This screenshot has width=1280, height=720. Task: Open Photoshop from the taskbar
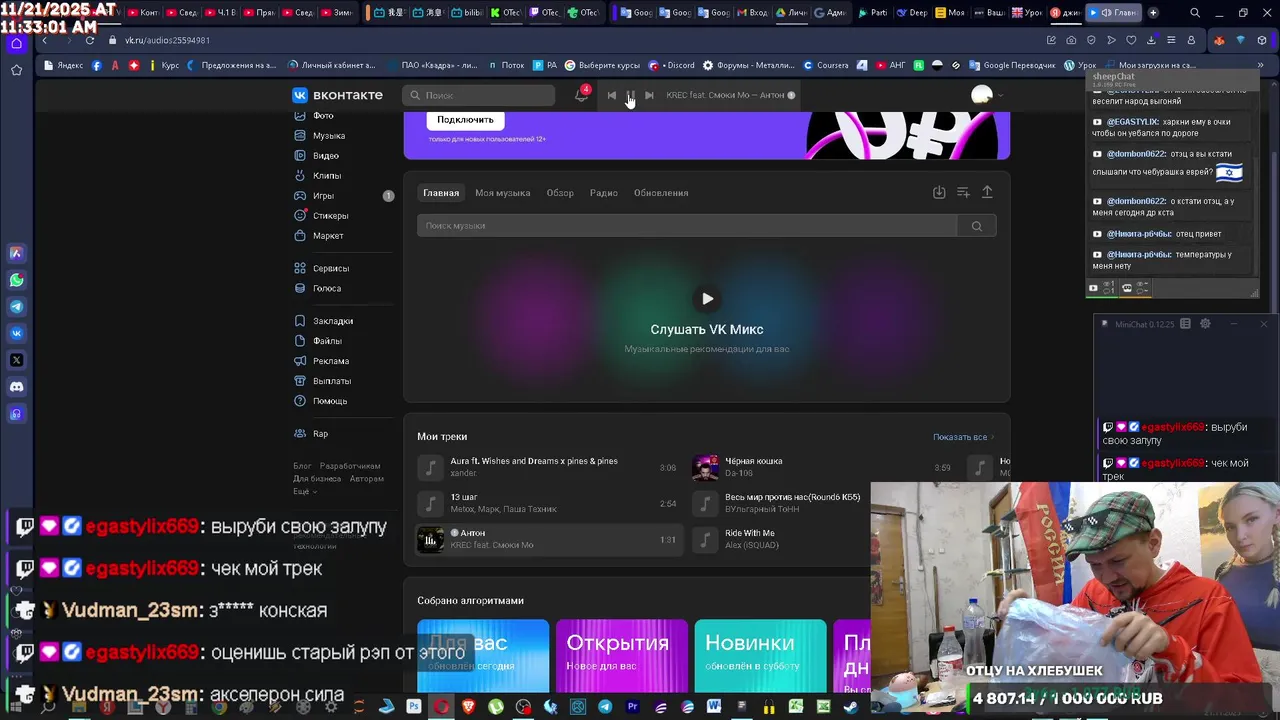(414, 707)
